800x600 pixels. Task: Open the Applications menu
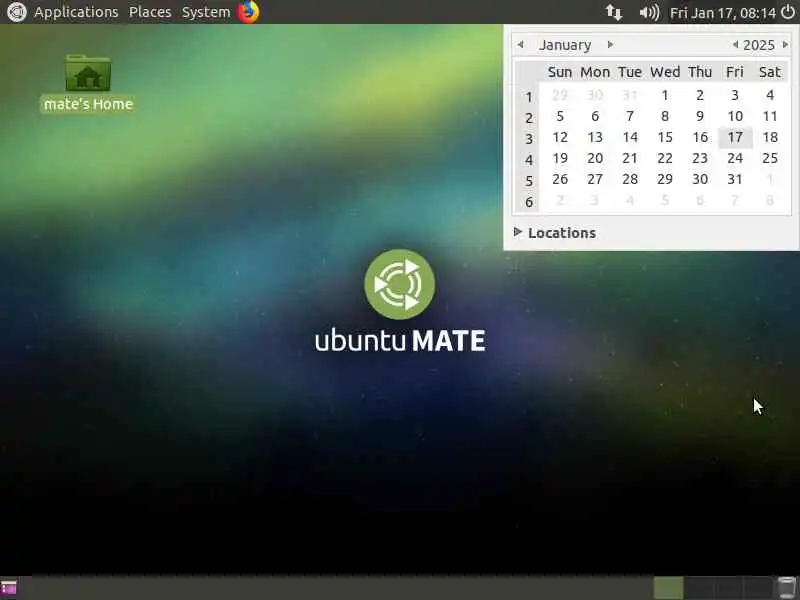point(76,12)
